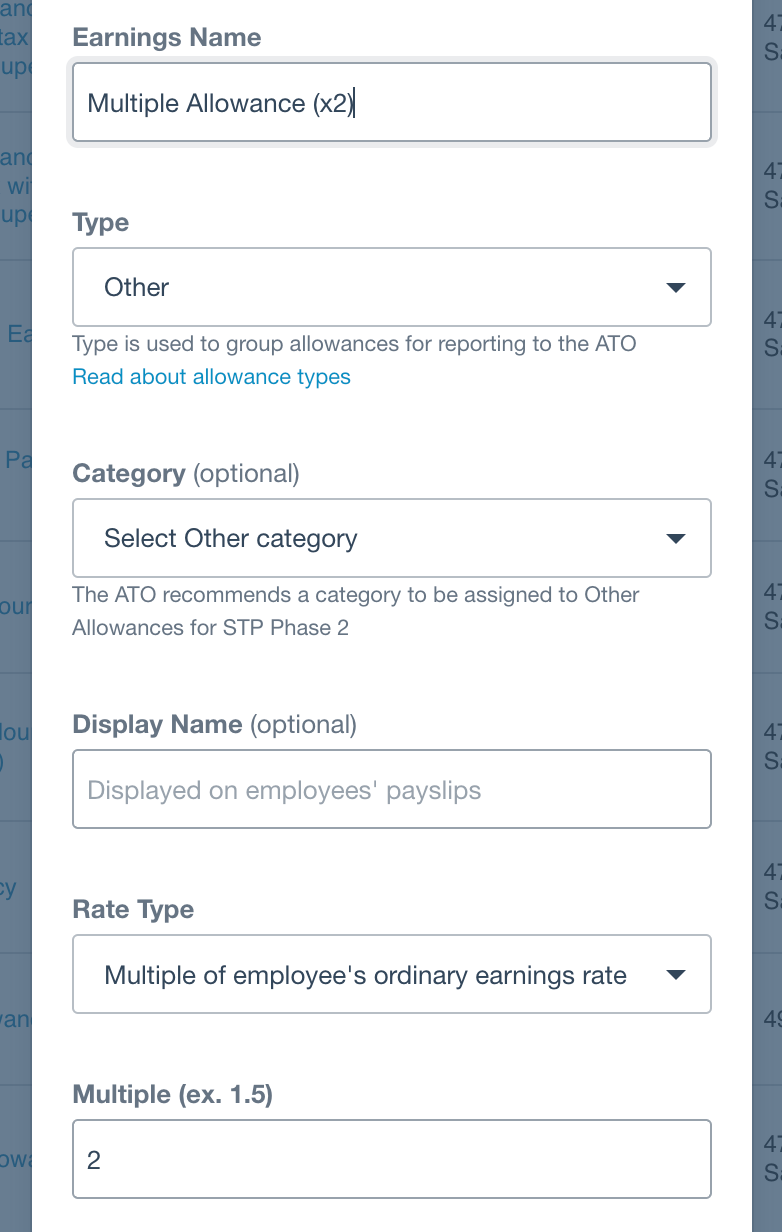The image size is (782, 1232).
Task: Click the ATO reporting helper text under Type
Action: click(354, 345)
